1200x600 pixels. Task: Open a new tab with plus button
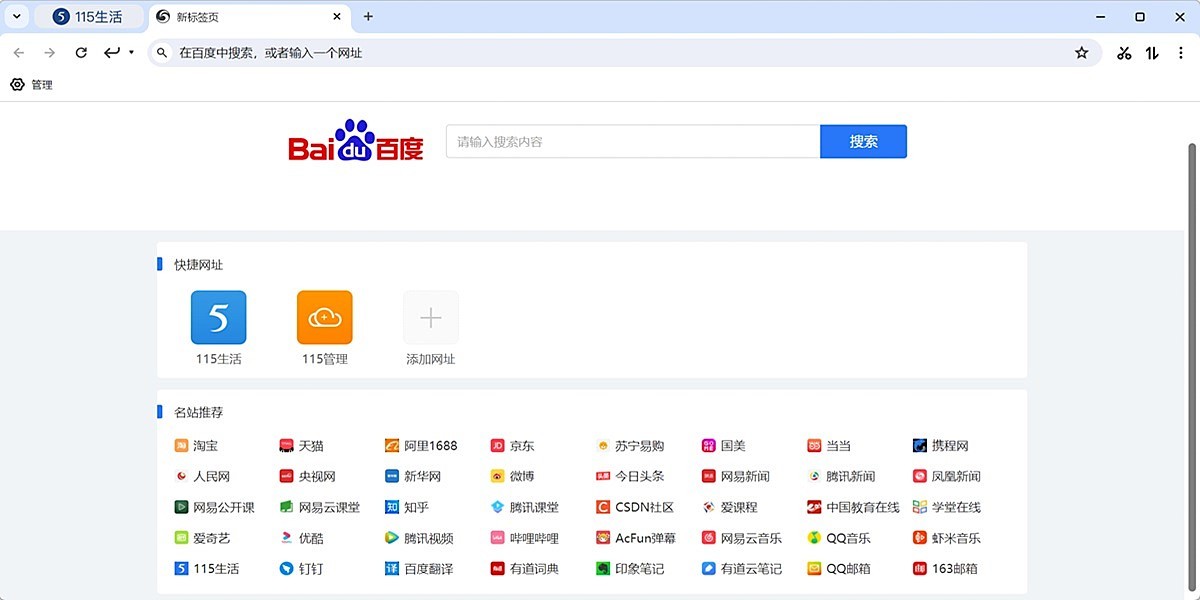368,17
